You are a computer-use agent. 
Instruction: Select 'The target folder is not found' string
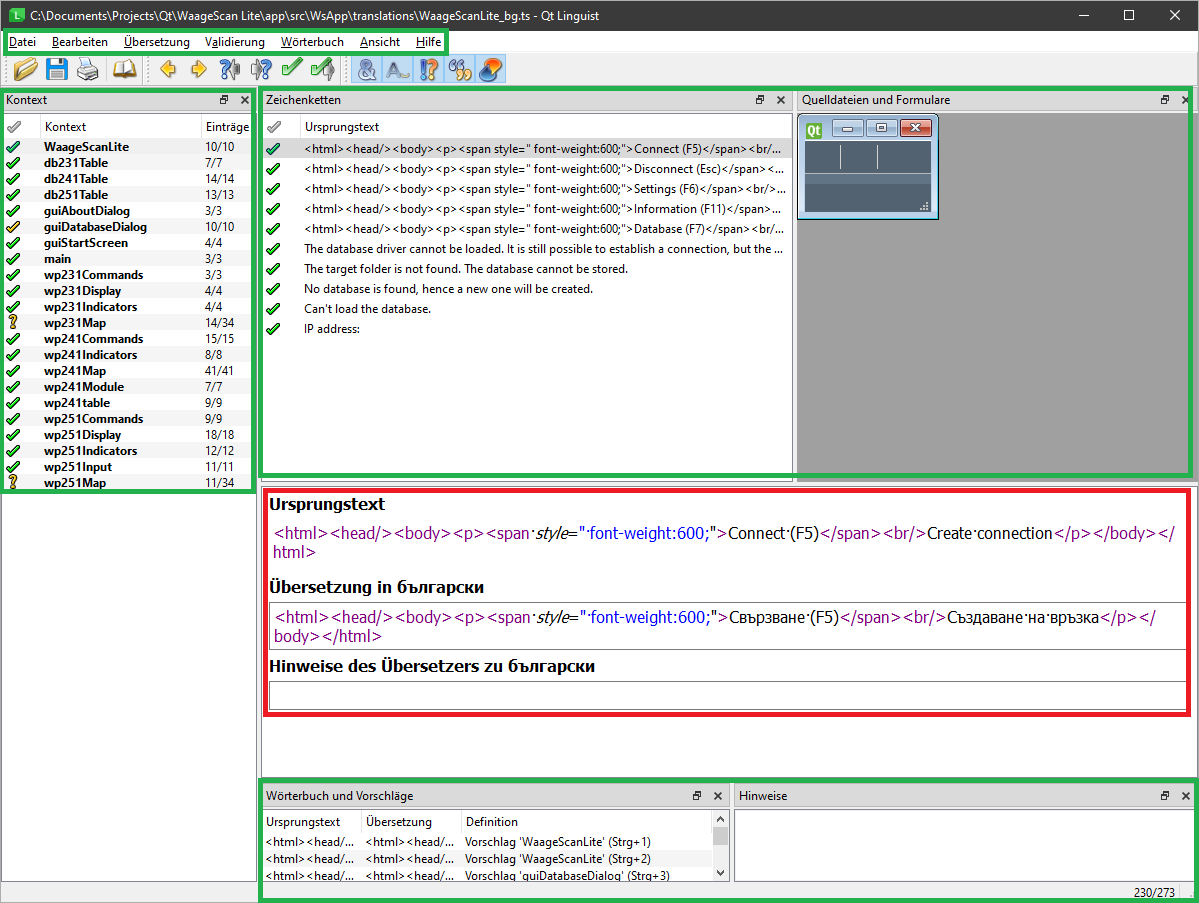pos(527,269)
